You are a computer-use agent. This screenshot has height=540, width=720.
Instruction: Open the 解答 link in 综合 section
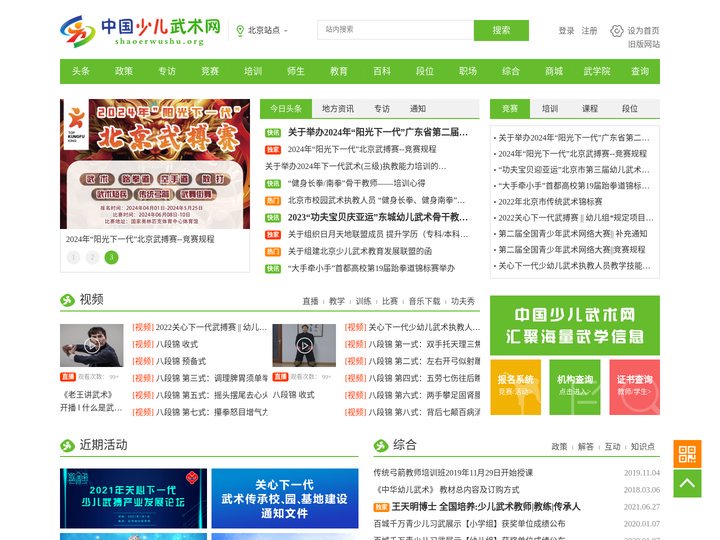585,446
